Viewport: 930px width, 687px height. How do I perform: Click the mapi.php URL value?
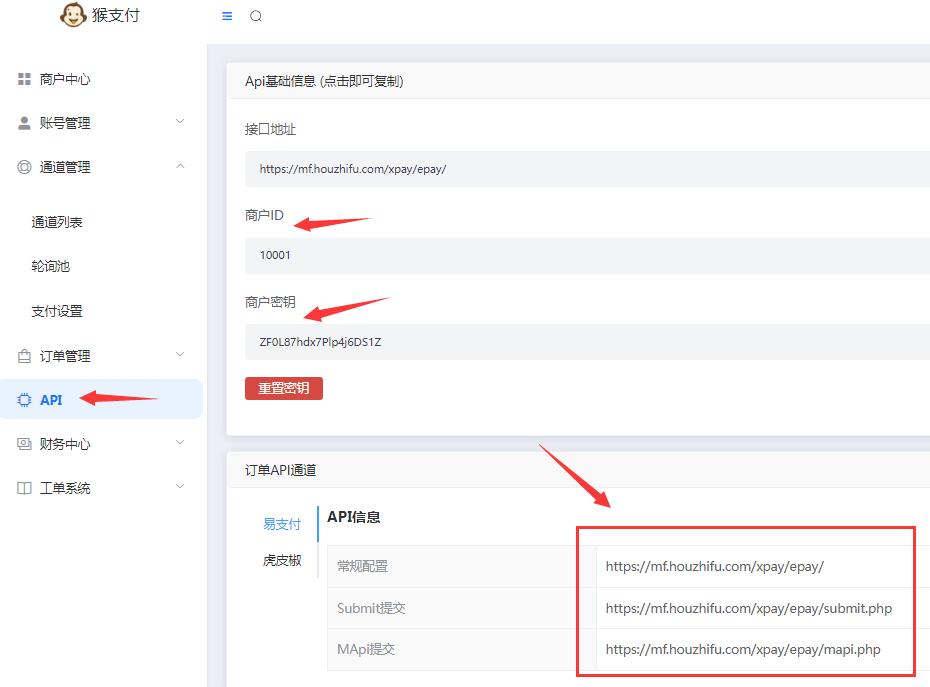tap(743, 650)
